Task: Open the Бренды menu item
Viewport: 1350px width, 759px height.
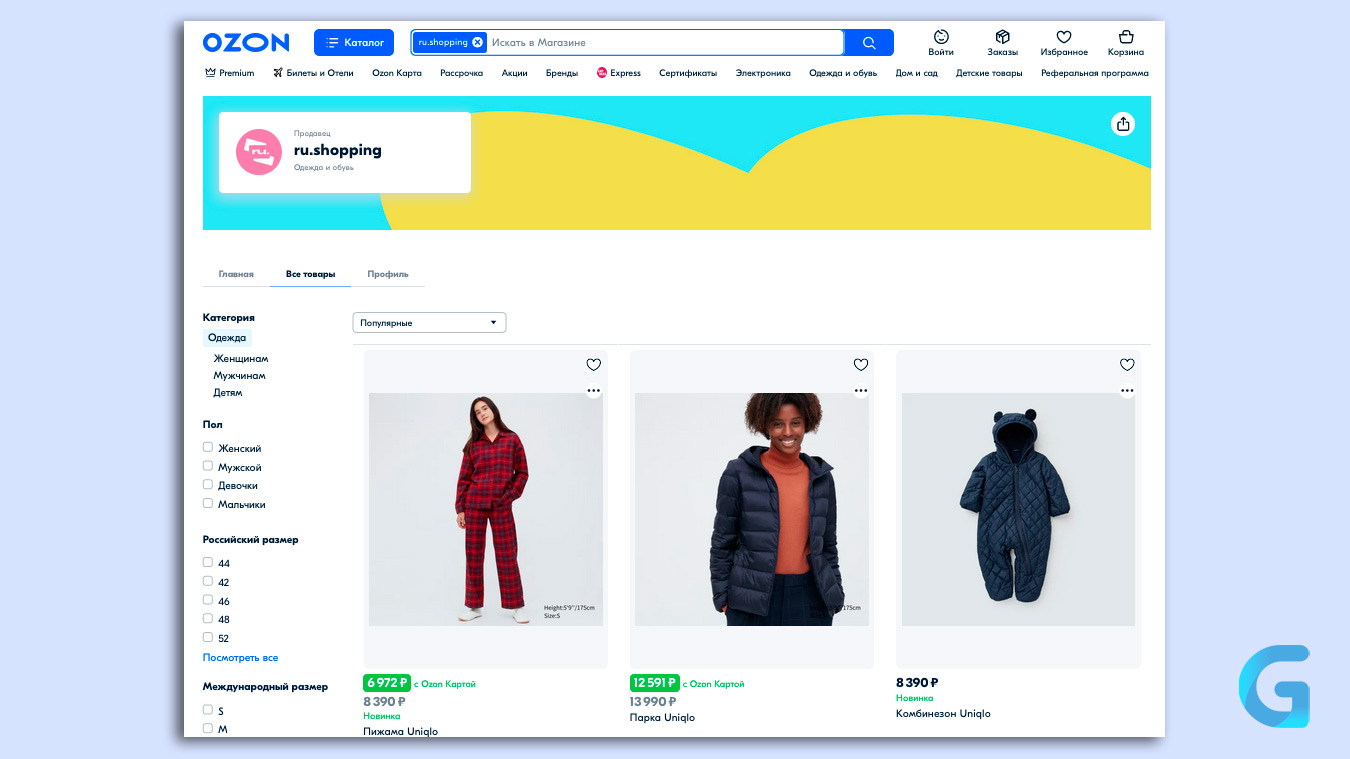Action: (x=562, y=73)
